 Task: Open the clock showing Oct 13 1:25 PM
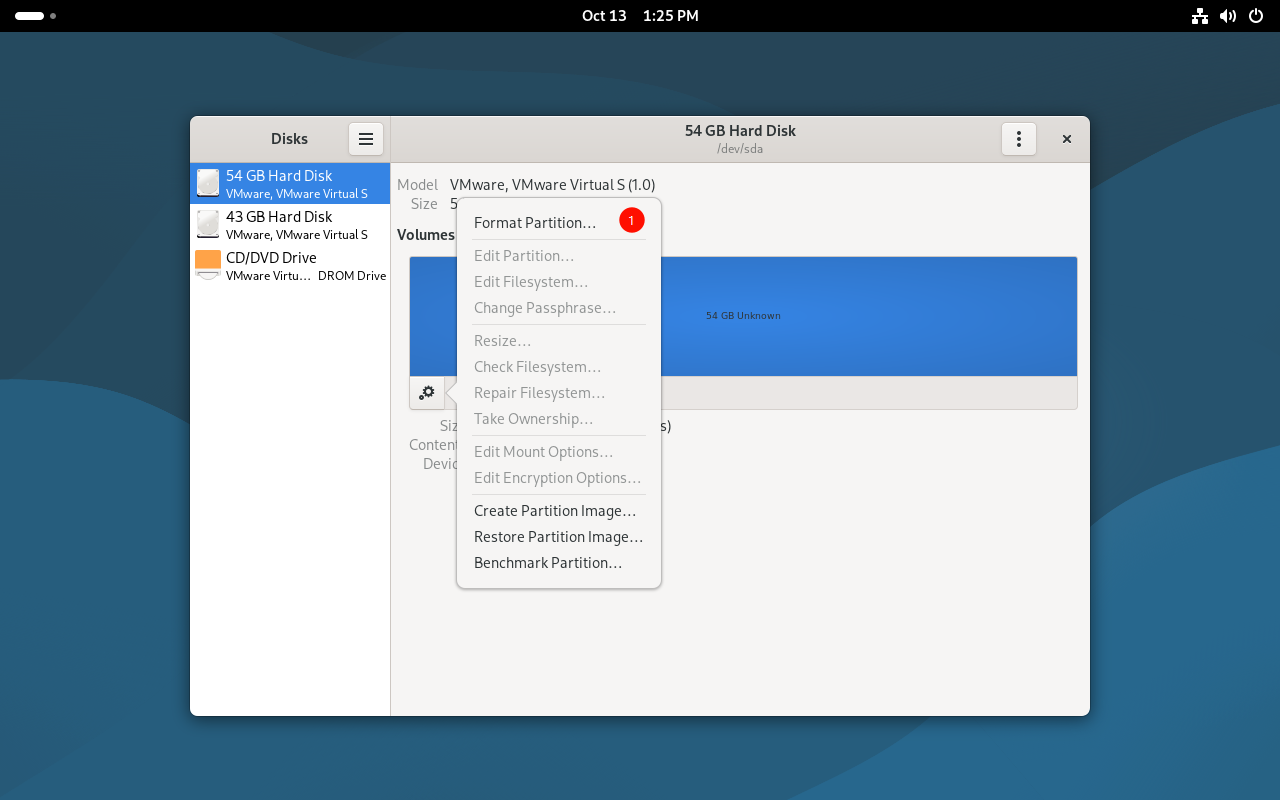click(x=640, y=16)
